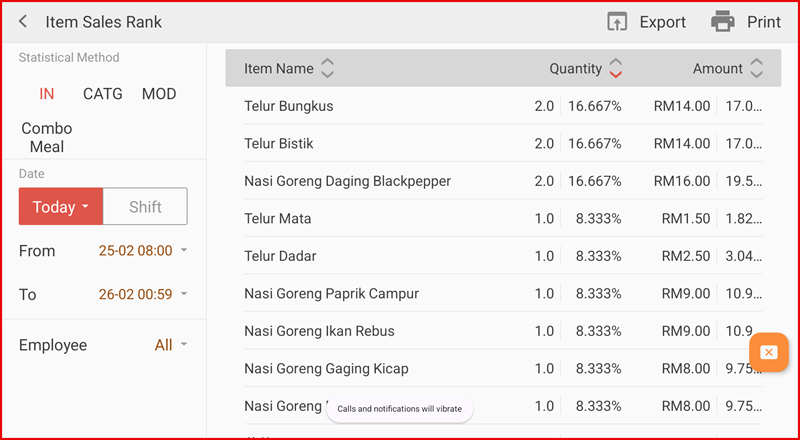The width and height of the screenshot is (800, 440).
Task: Sort by Quantity column arrows
Action: 615,69
